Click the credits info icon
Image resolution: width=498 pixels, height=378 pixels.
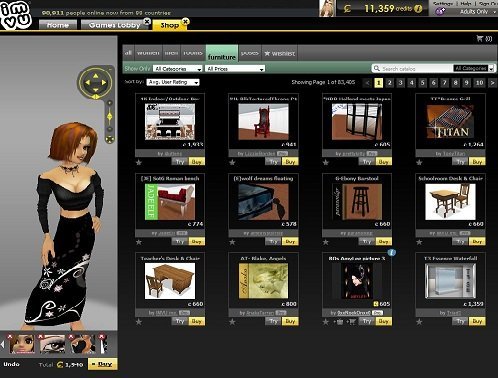[418, 9]
